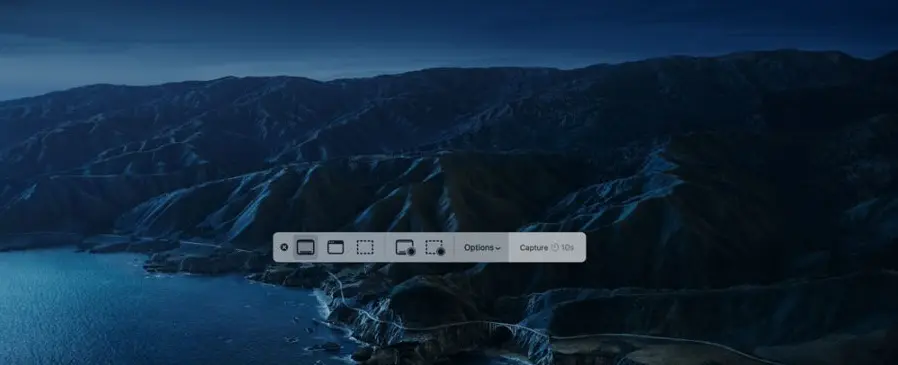
Task: Click the Options text label
Action: pyautogui.click(x=479, y=248)
